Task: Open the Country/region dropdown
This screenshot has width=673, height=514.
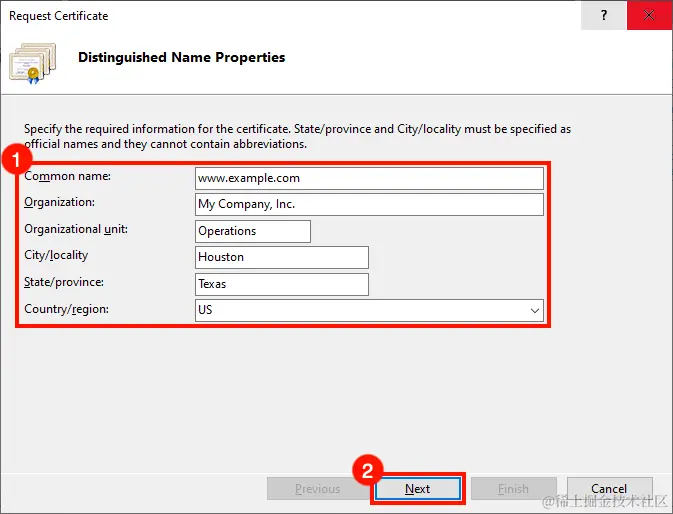Action: (369, 310)
